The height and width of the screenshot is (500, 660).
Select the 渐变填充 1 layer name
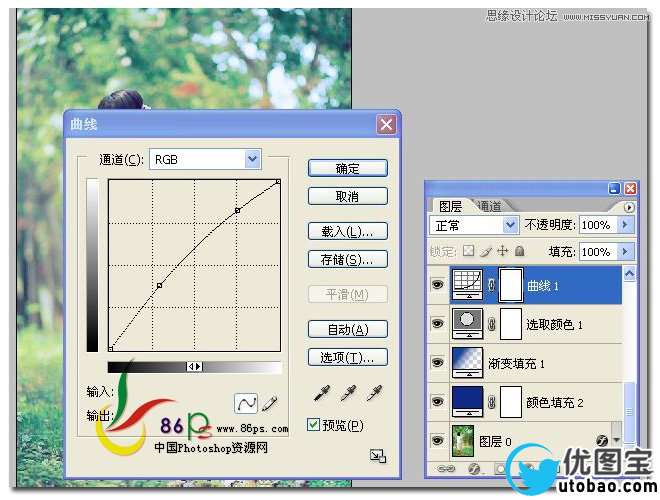(x=516, y=363)
